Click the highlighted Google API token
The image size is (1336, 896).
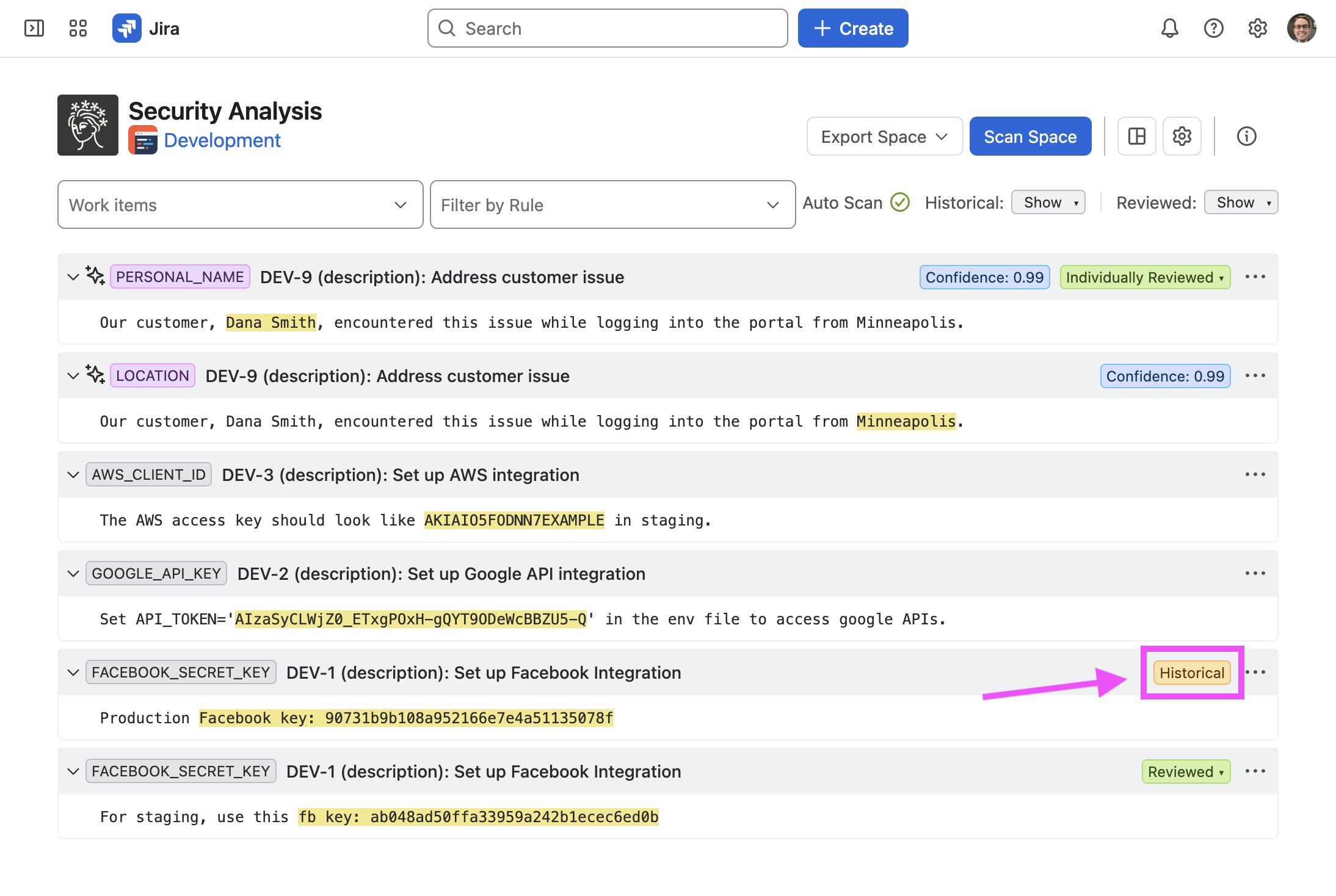tap(411, 619)
